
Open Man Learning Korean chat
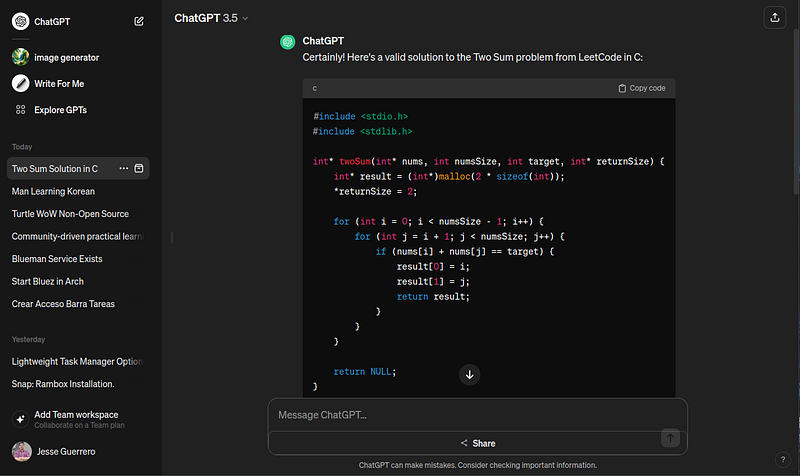coord(78,191)
